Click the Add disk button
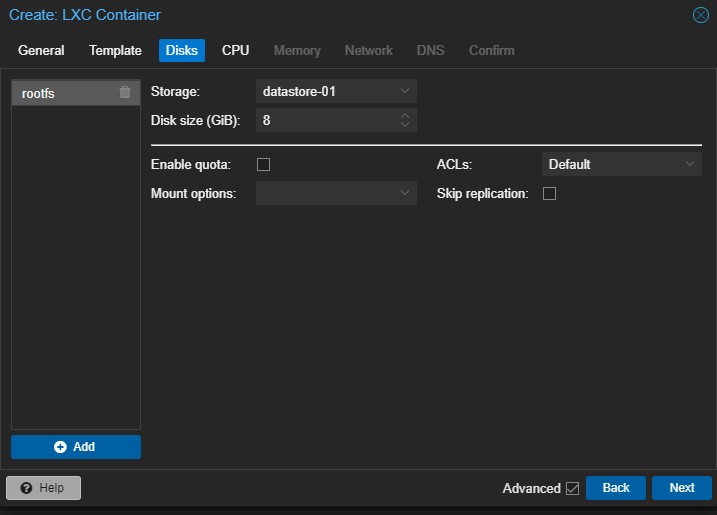Image resolution: width=717 pixels, height=515 pixels. coord(76,447)
